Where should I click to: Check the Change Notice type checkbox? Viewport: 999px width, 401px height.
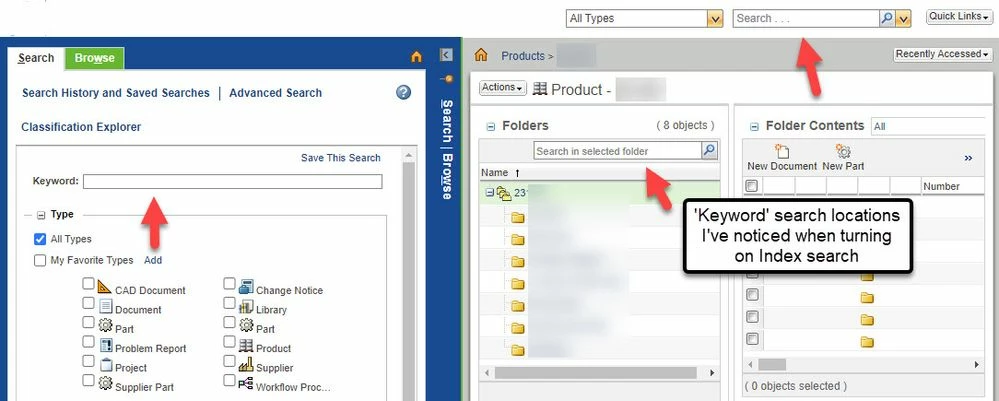point(229,284)
